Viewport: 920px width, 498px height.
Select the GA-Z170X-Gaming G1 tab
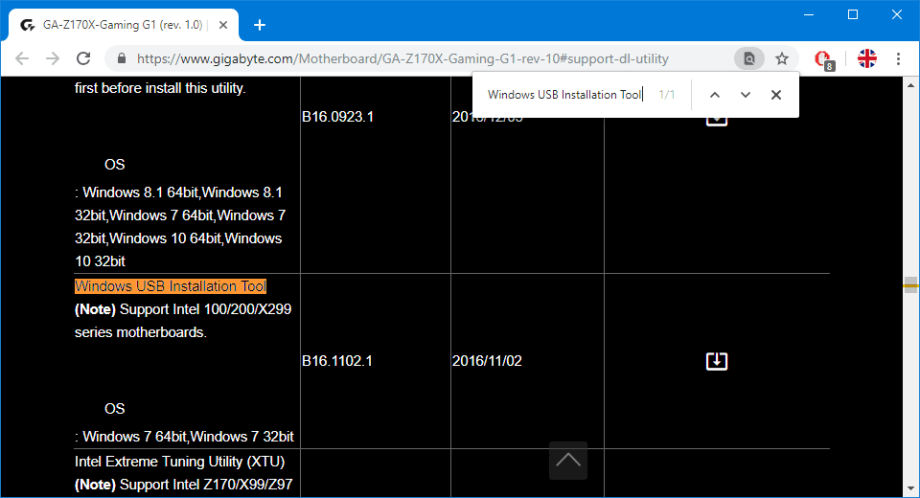pyautogui.click(x=120, y=25)
